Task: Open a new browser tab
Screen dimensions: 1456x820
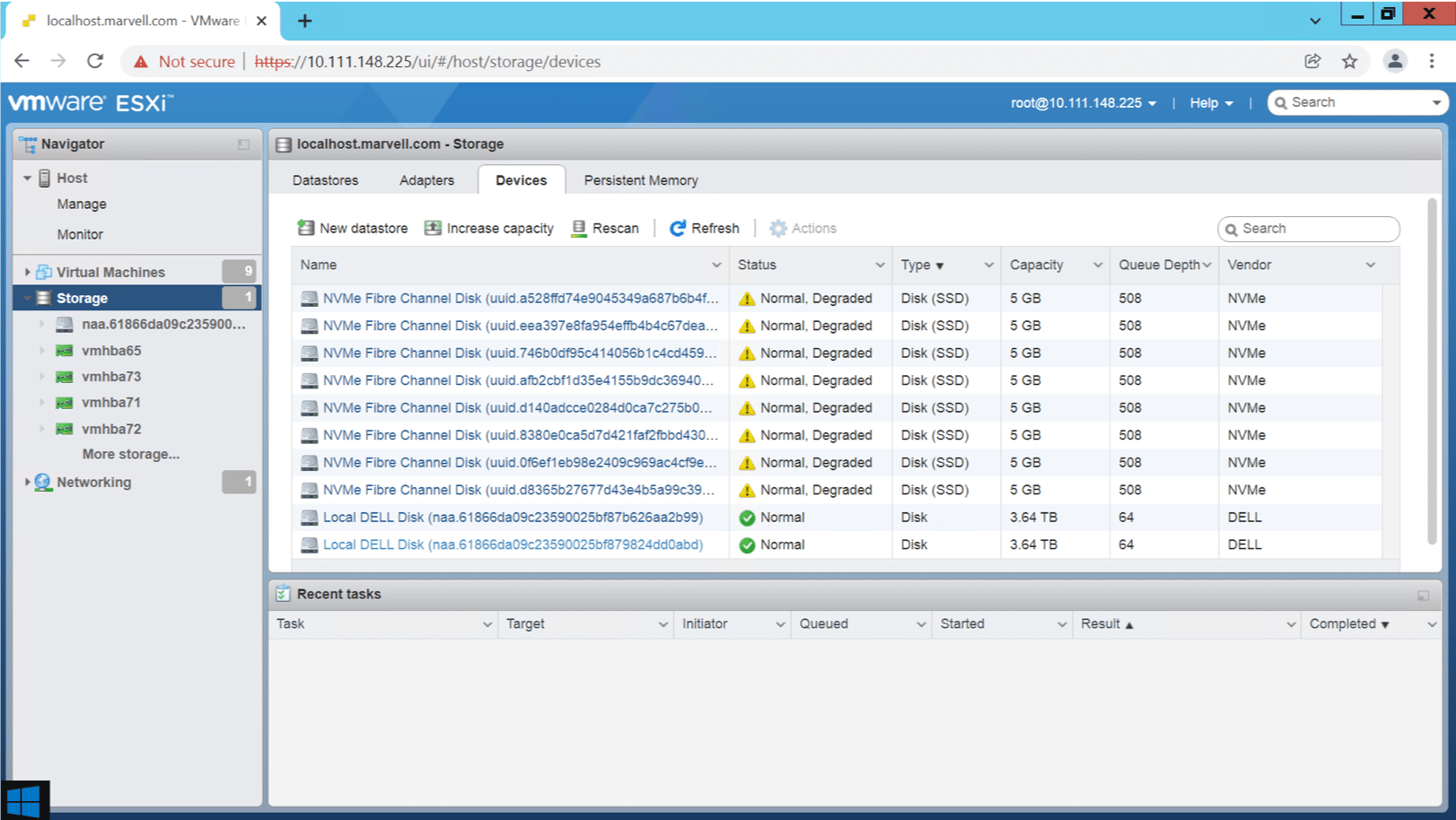Action: [304, 21]
